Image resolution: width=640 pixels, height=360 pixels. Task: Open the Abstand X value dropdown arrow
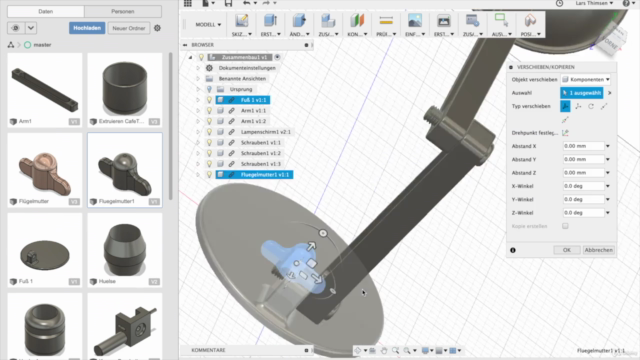tap(608, 146)
